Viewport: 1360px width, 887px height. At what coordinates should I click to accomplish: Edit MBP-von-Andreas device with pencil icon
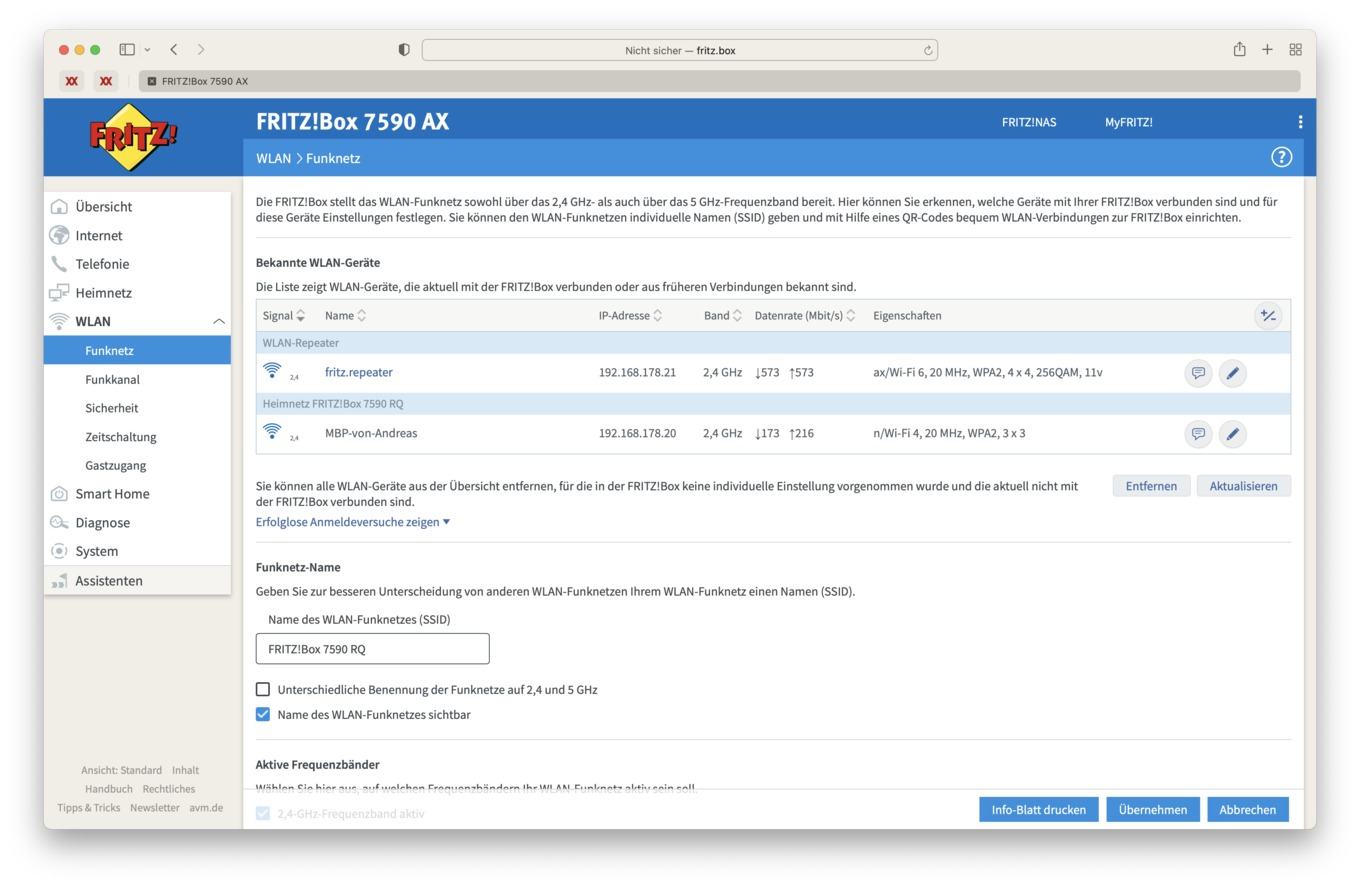1232,434
